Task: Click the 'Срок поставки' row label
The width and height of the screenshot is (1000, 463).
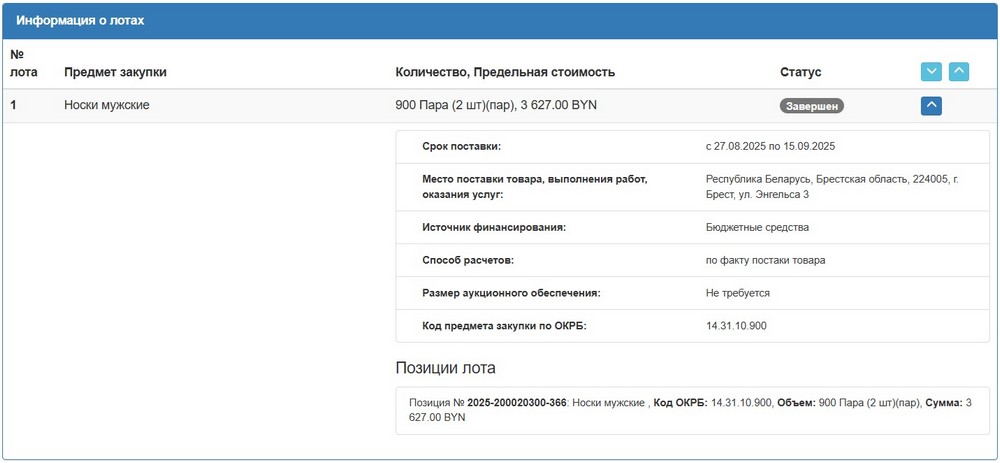Action: 462,146
